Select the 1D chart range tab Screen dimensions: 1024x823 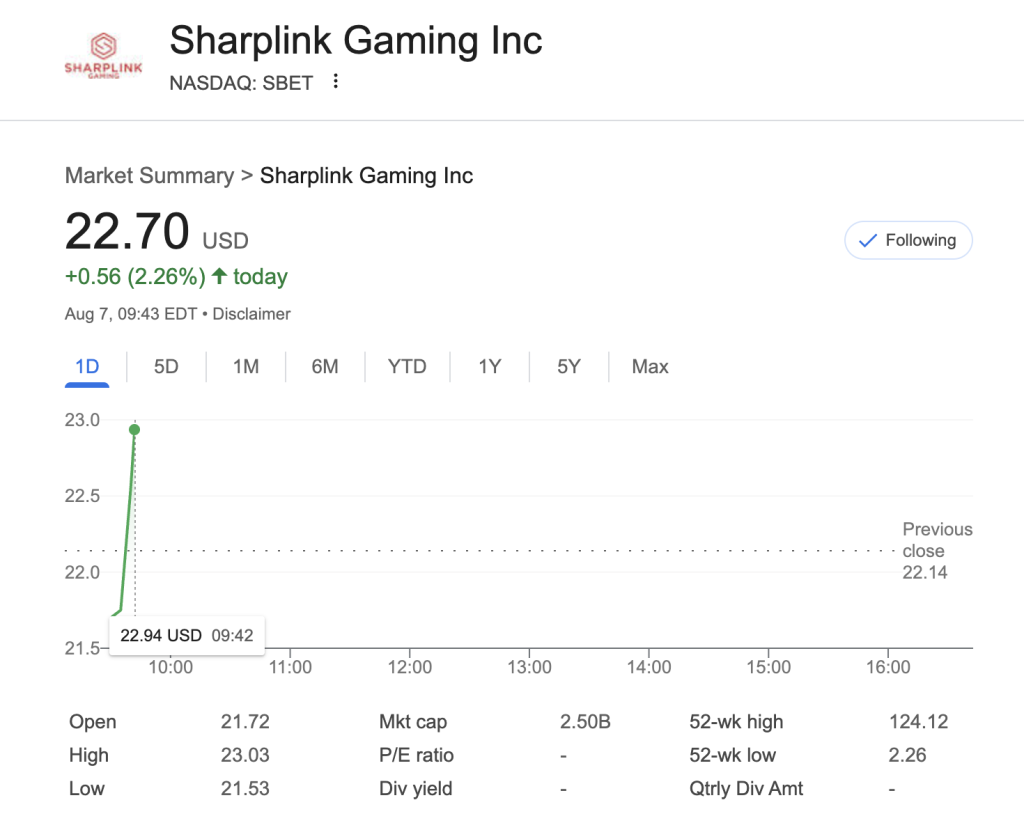coord(87,367)
